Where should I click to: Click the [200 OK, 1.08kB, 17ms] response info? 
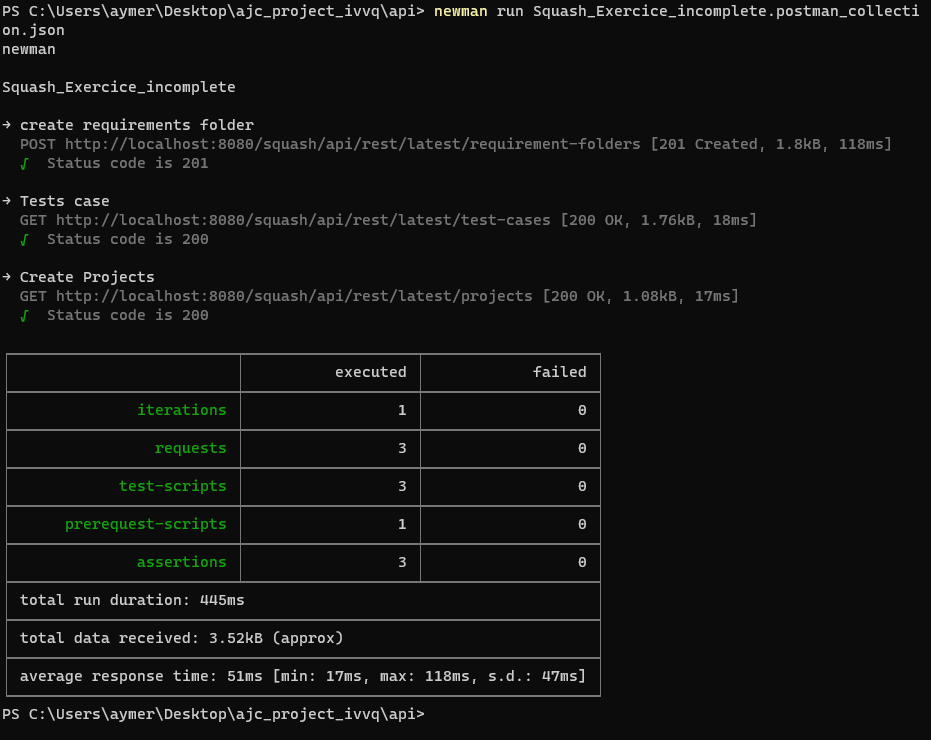click(641, 296)
